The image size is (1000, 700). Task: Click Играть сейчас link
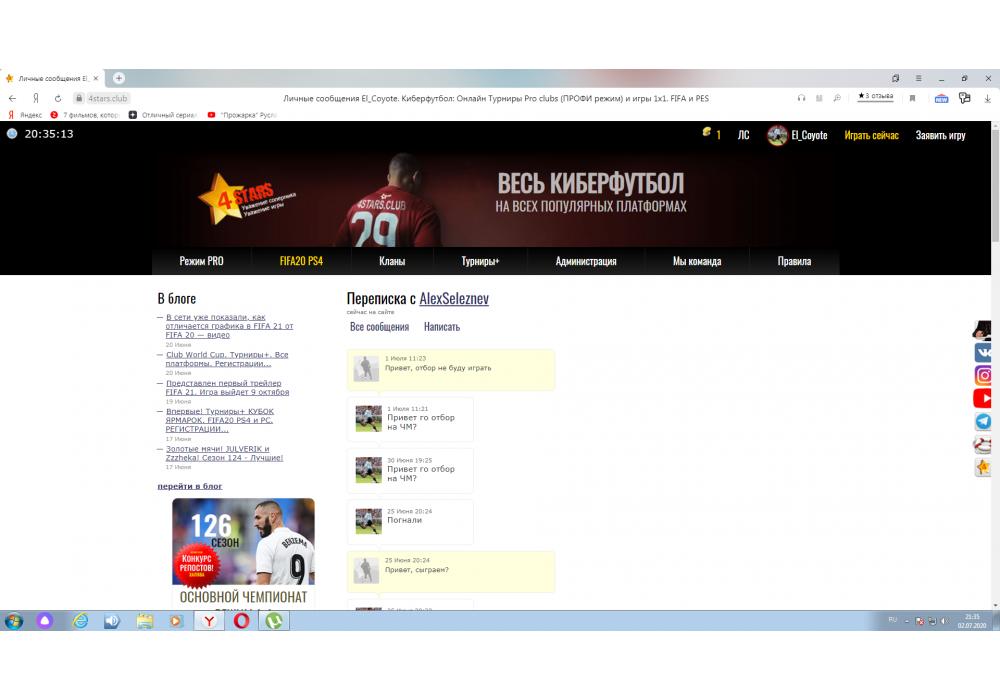point(871,135)
